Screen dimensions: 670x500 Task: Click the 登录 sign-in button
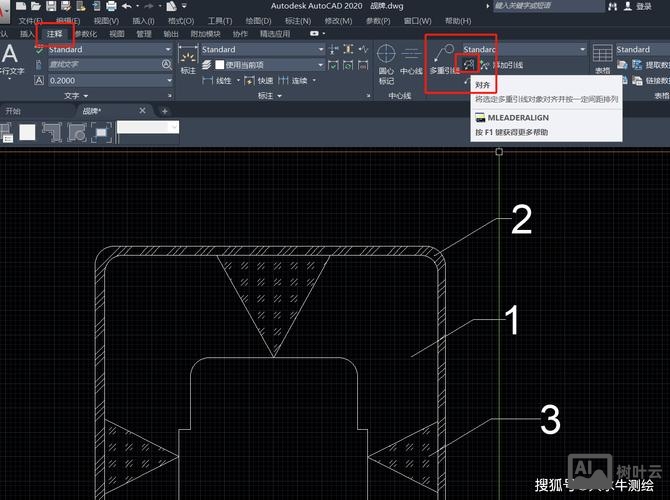click(643, 6)
